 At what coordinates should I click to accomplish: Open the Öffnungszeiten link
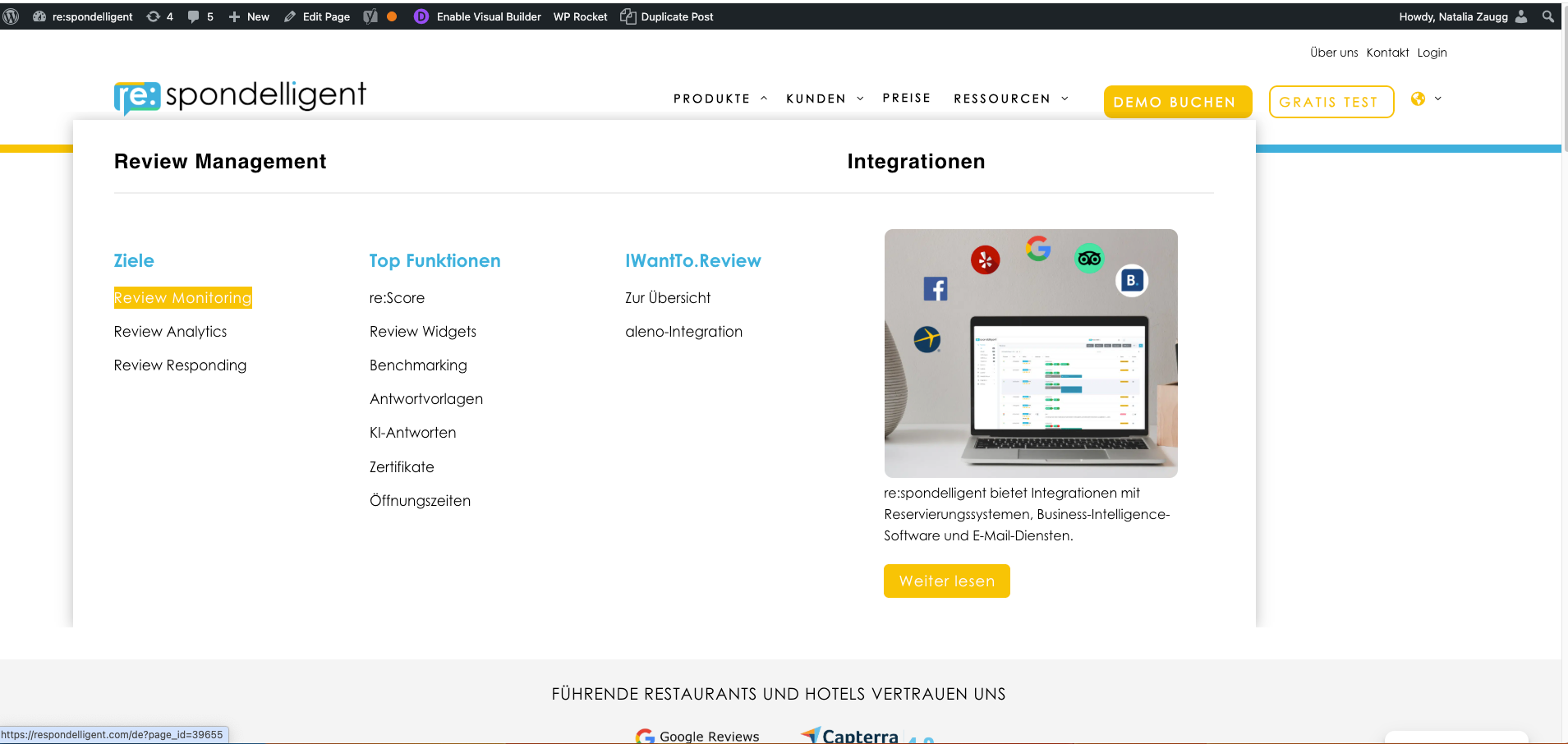(x=420, y=501)
